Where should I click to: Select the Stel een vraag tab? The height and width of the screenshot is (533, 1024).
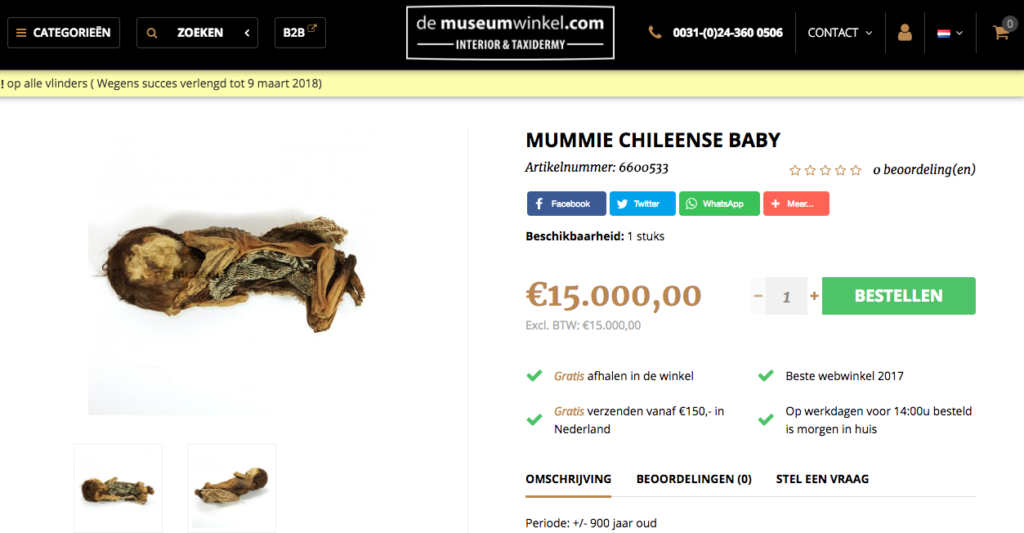coord(822,479)
